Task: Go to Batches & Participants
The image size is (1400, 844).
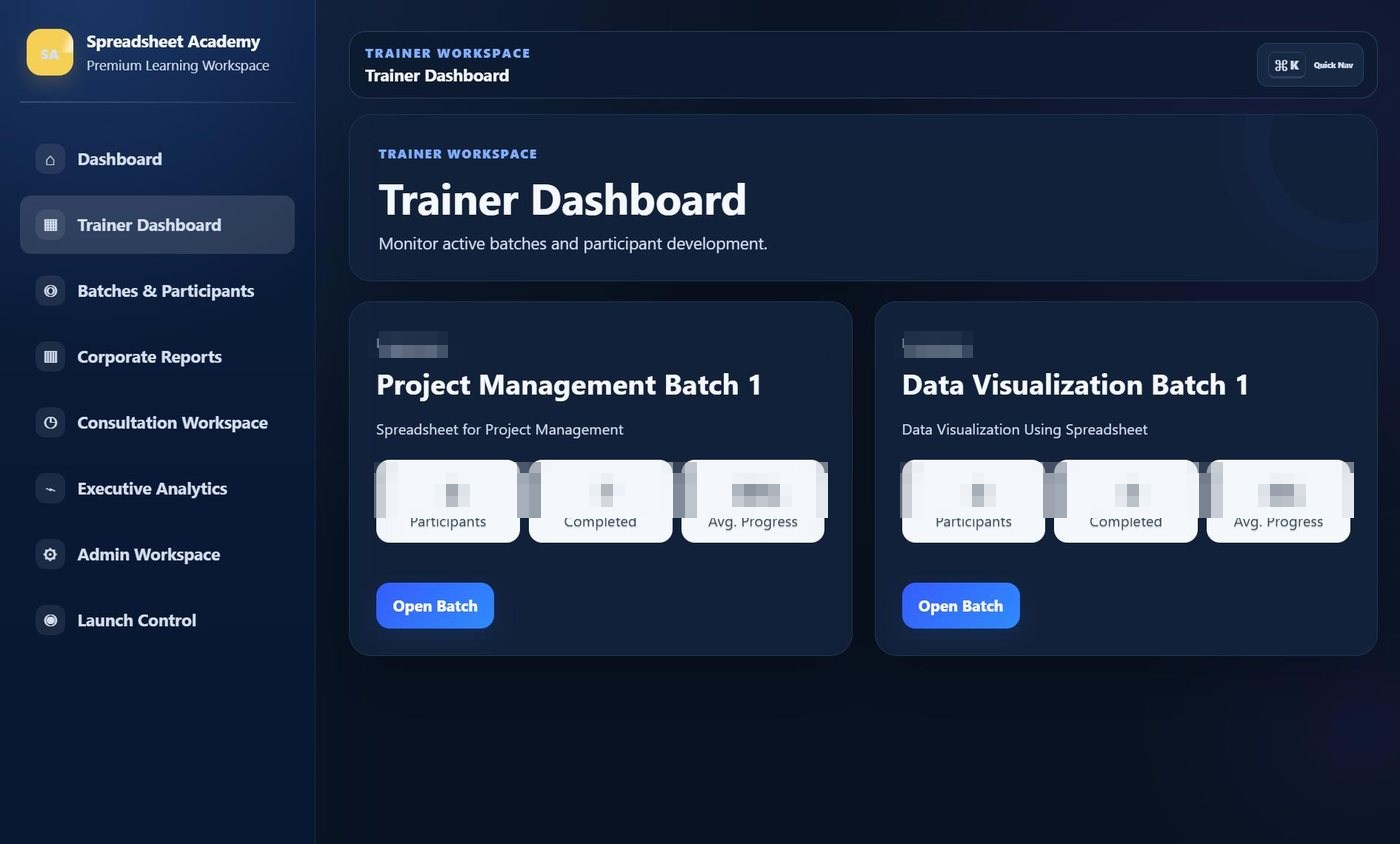Action: pyautogui.click(x=157, y=291)
